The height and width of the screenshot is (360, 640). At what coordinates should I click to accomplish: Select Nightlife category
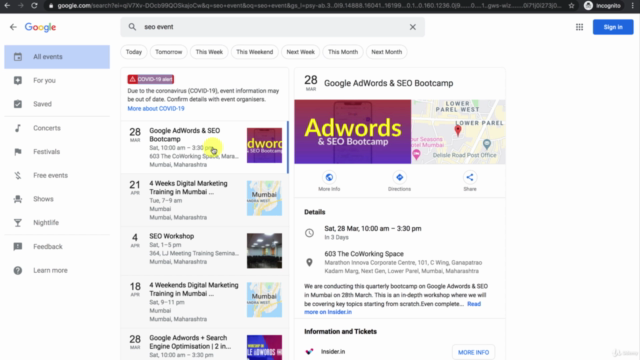click(57, 223)
